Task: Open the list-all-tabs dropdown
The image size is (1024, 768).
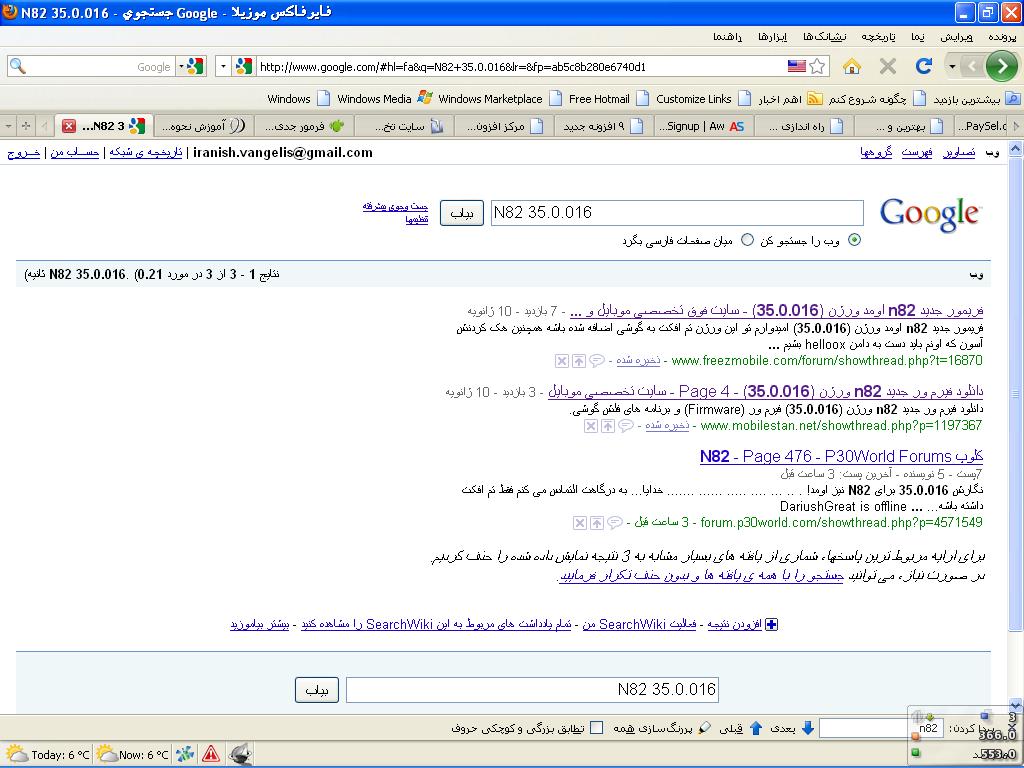Action: pos(8,125)
